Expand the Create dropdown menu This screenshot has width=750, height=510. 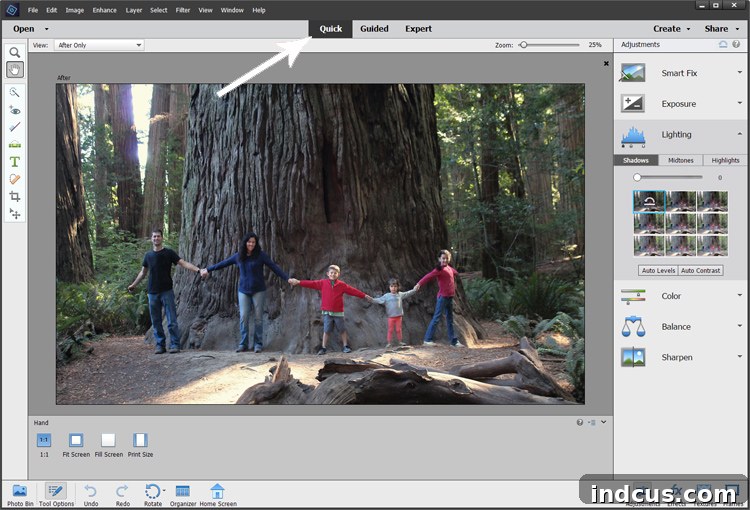[688, 29]
